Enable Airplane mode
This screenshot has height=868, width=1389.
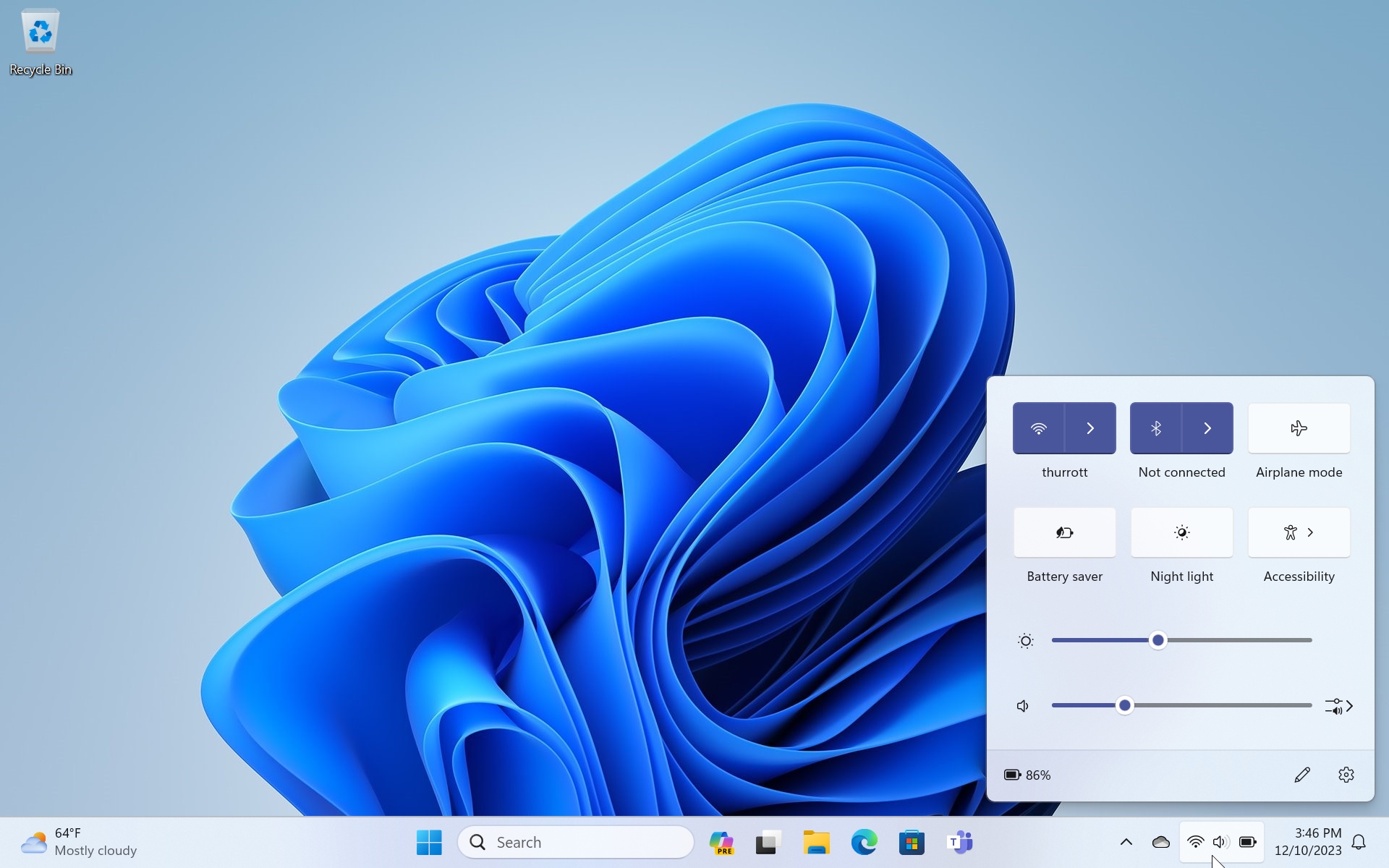[x=1299, y=428]
